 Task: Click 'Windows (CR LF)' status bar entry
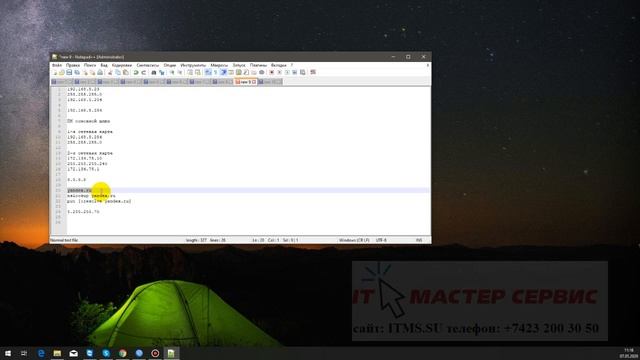click(354, 240)
